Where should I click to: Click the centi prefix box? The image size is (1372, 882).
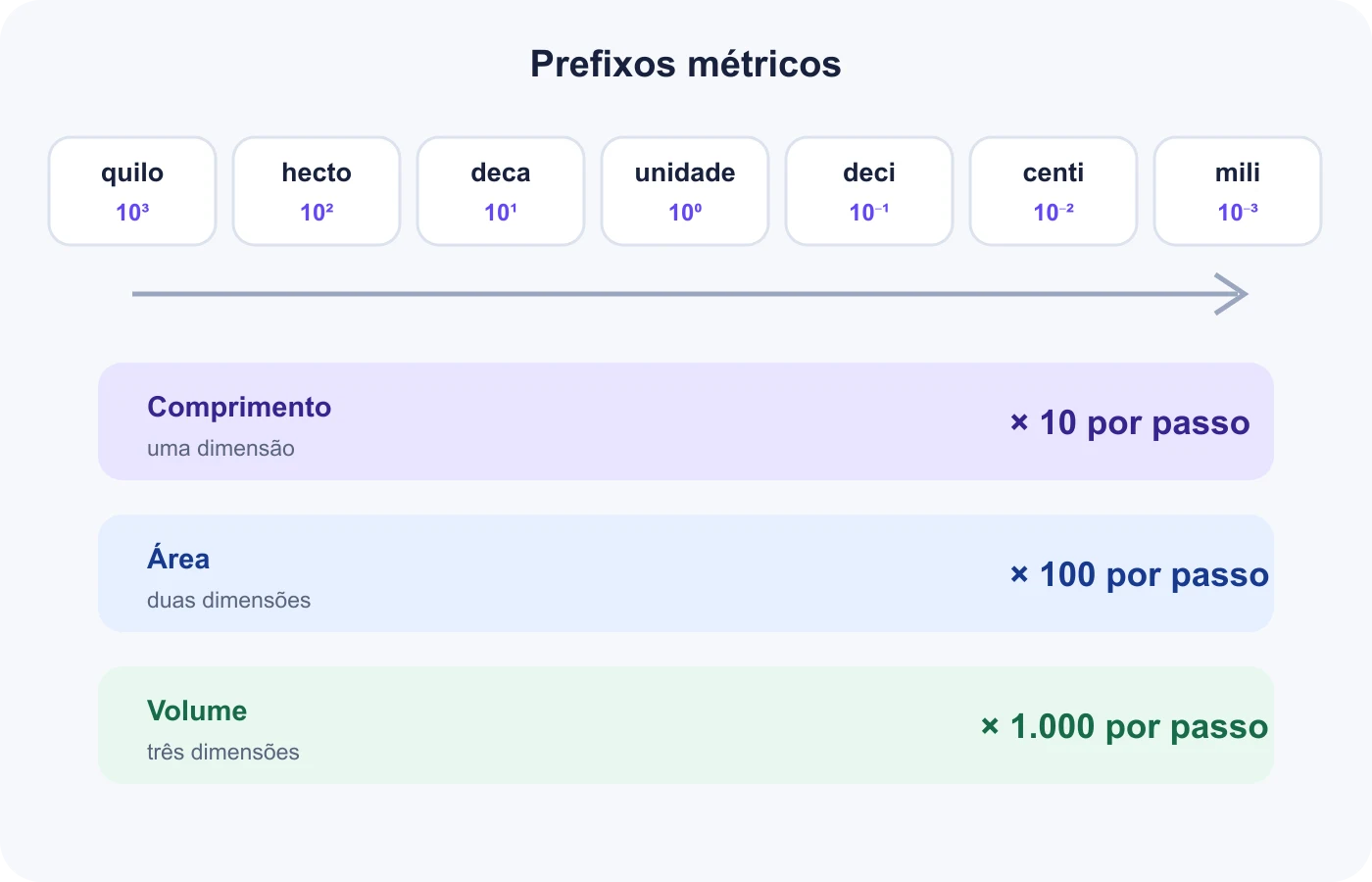tap(1053, 191)
